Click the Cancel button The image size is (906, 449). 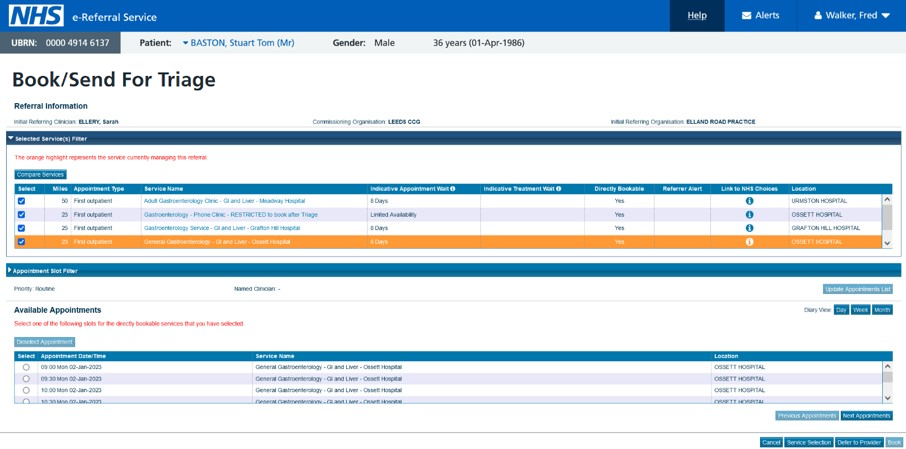(771, 443)
